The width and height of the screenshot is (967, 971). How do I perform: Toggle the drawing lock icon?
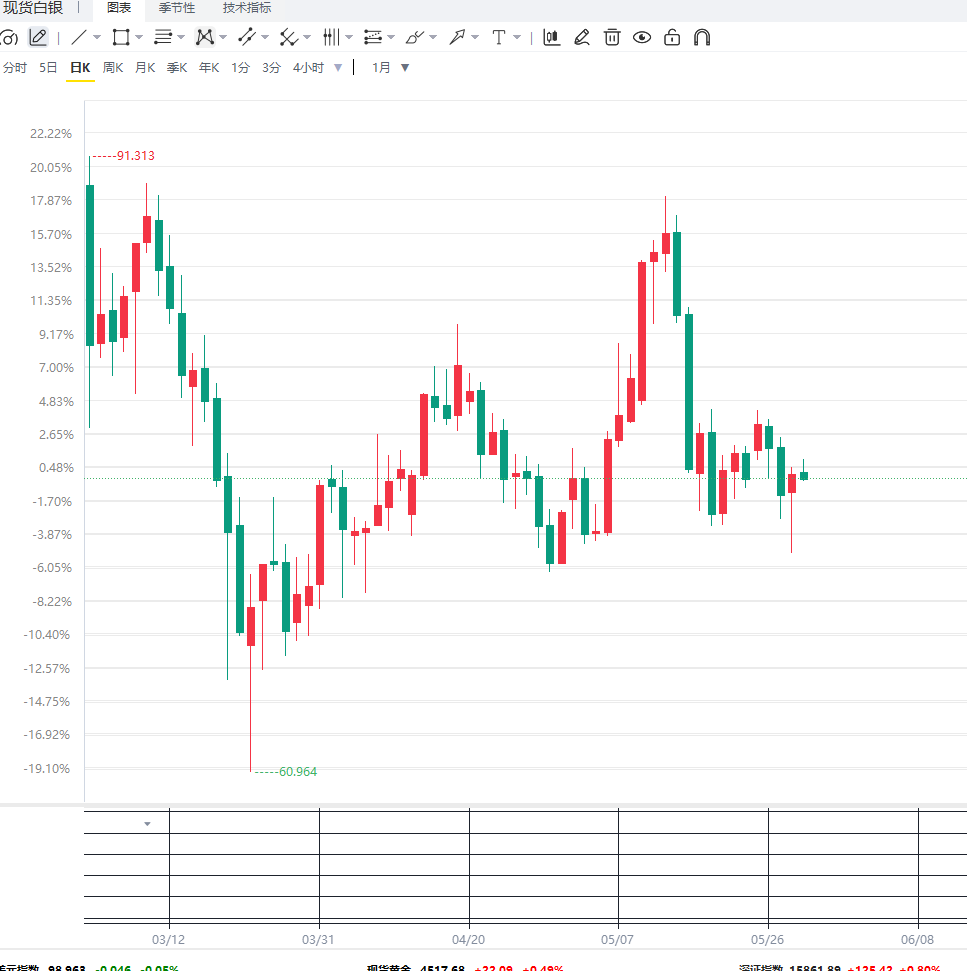[x=672, y=37]
